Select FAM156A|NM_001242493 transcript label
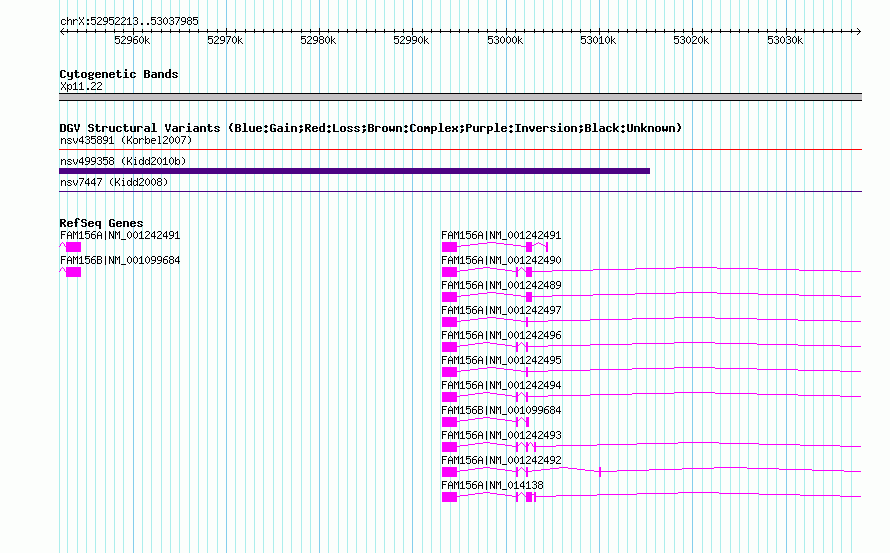Viewport: 890px width, 553px height. click(501, 435)
